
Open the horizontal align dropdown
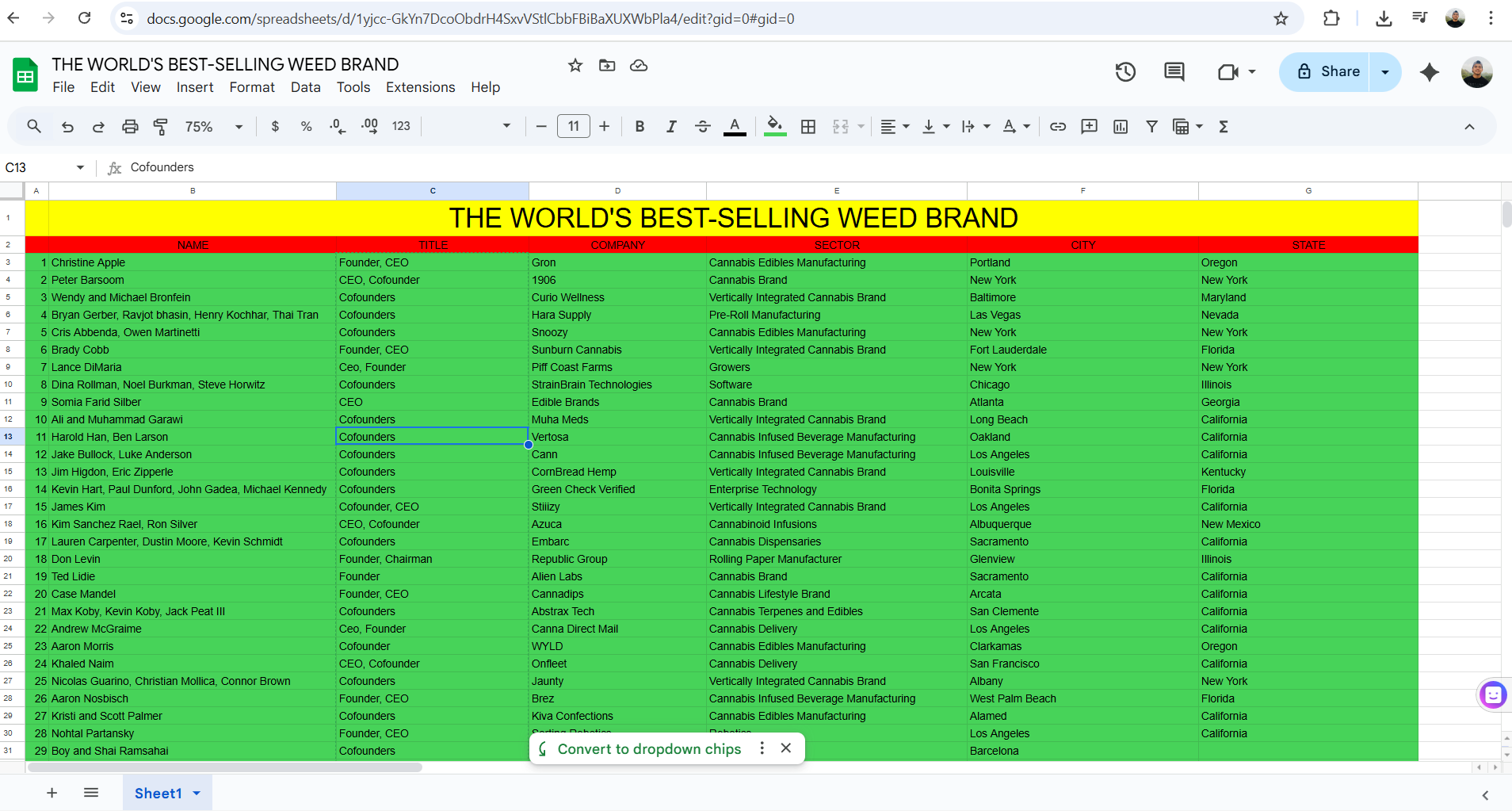pos(895,127)
